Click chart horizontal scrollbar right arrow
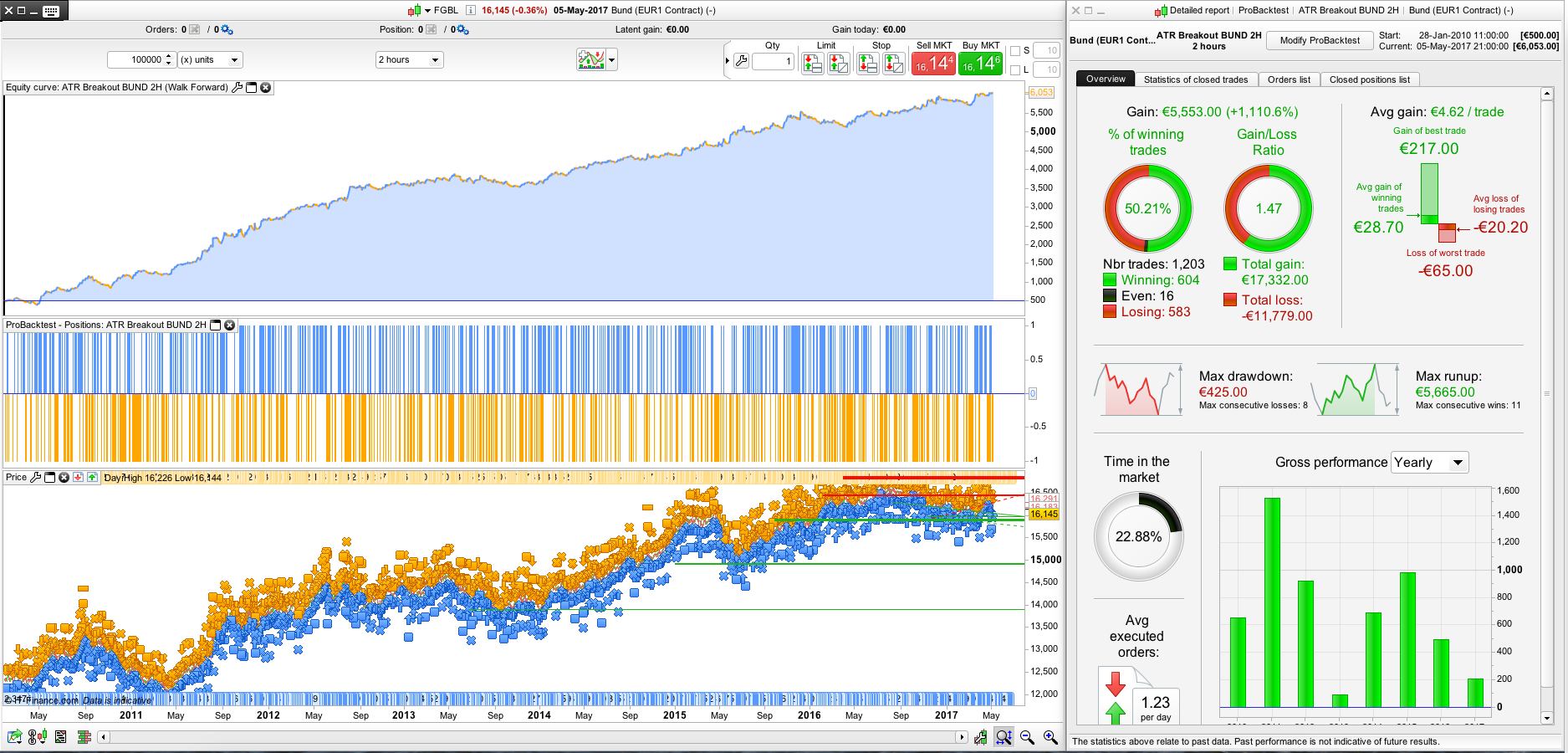1568x753 pixels. pos(962,737)
